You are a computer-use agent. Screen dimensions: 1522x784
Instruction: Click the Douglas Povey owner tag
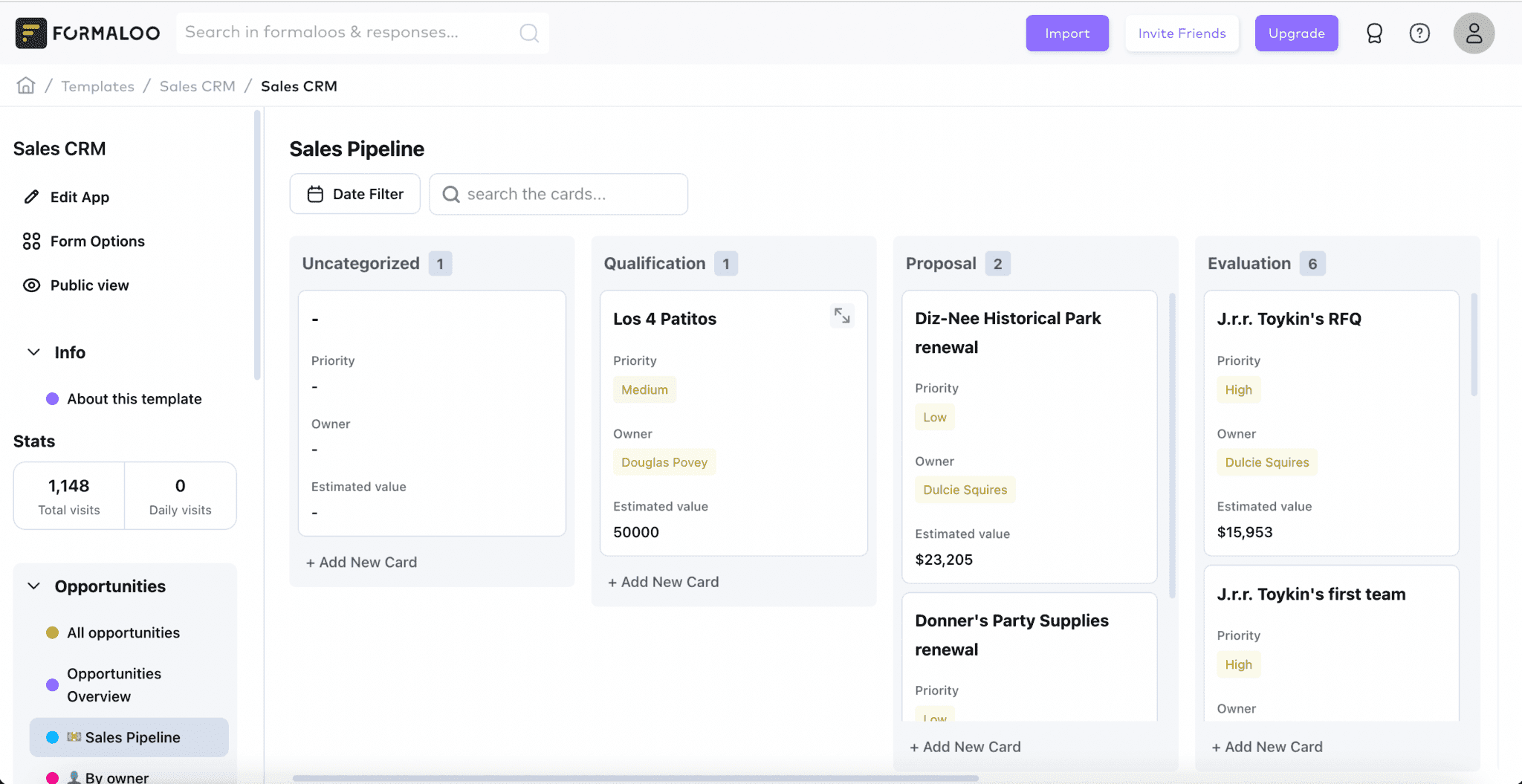tap(664, 462)
